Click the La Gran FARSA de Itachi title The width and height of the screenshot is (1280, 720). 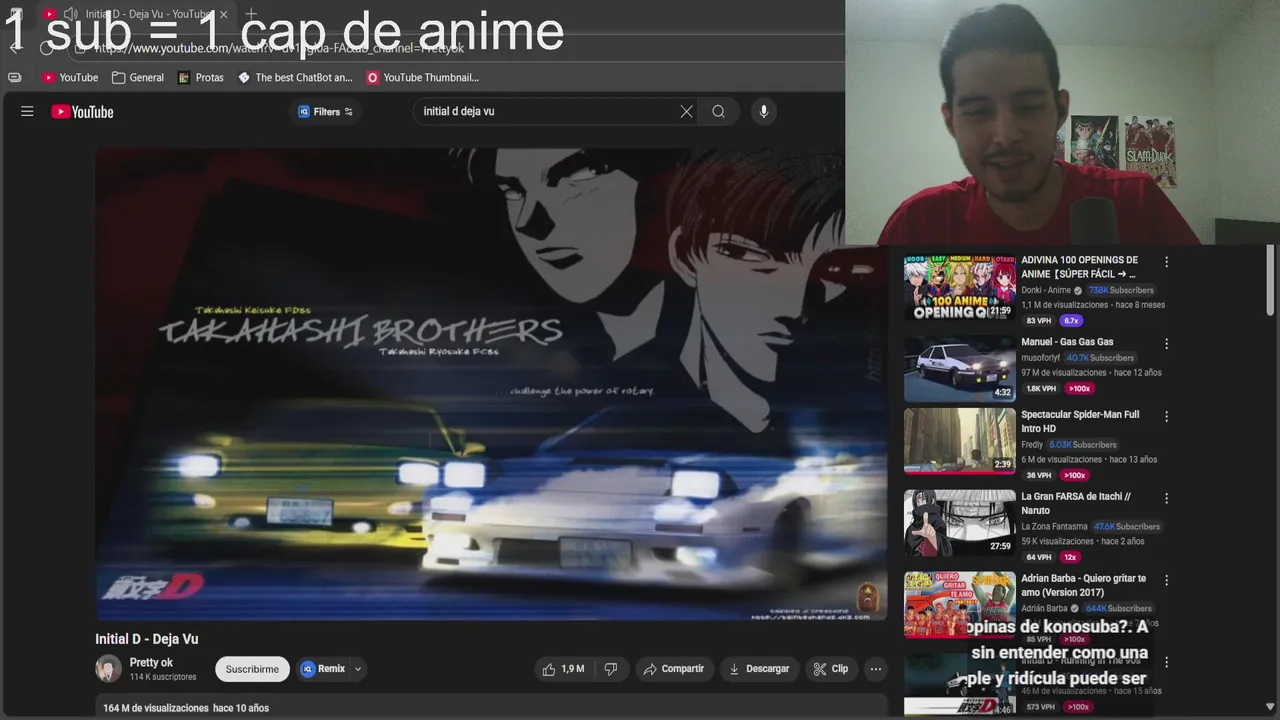1076,503
